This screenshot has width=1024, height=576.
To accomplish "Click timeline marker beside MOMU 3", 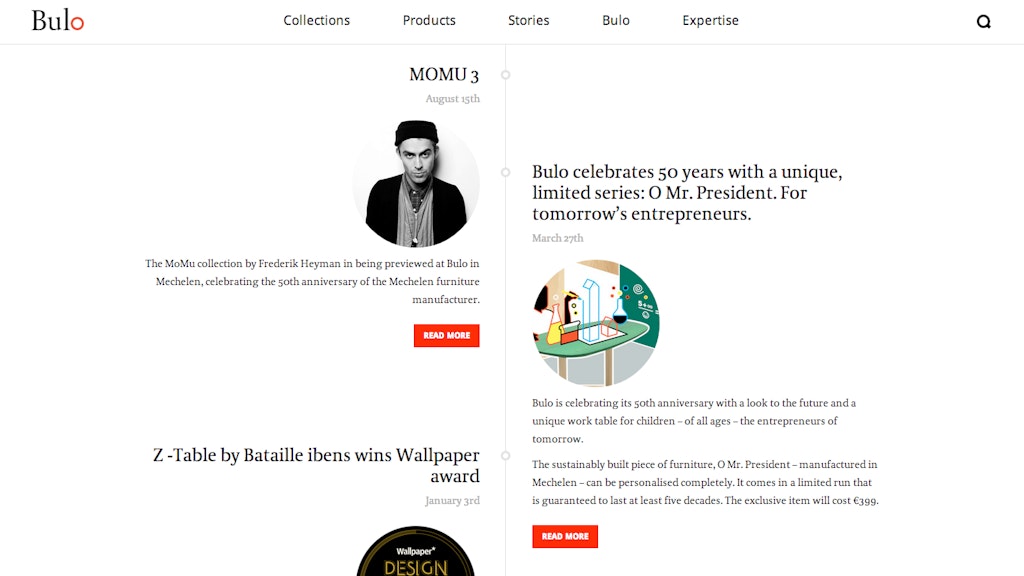I will coord(506,75).
